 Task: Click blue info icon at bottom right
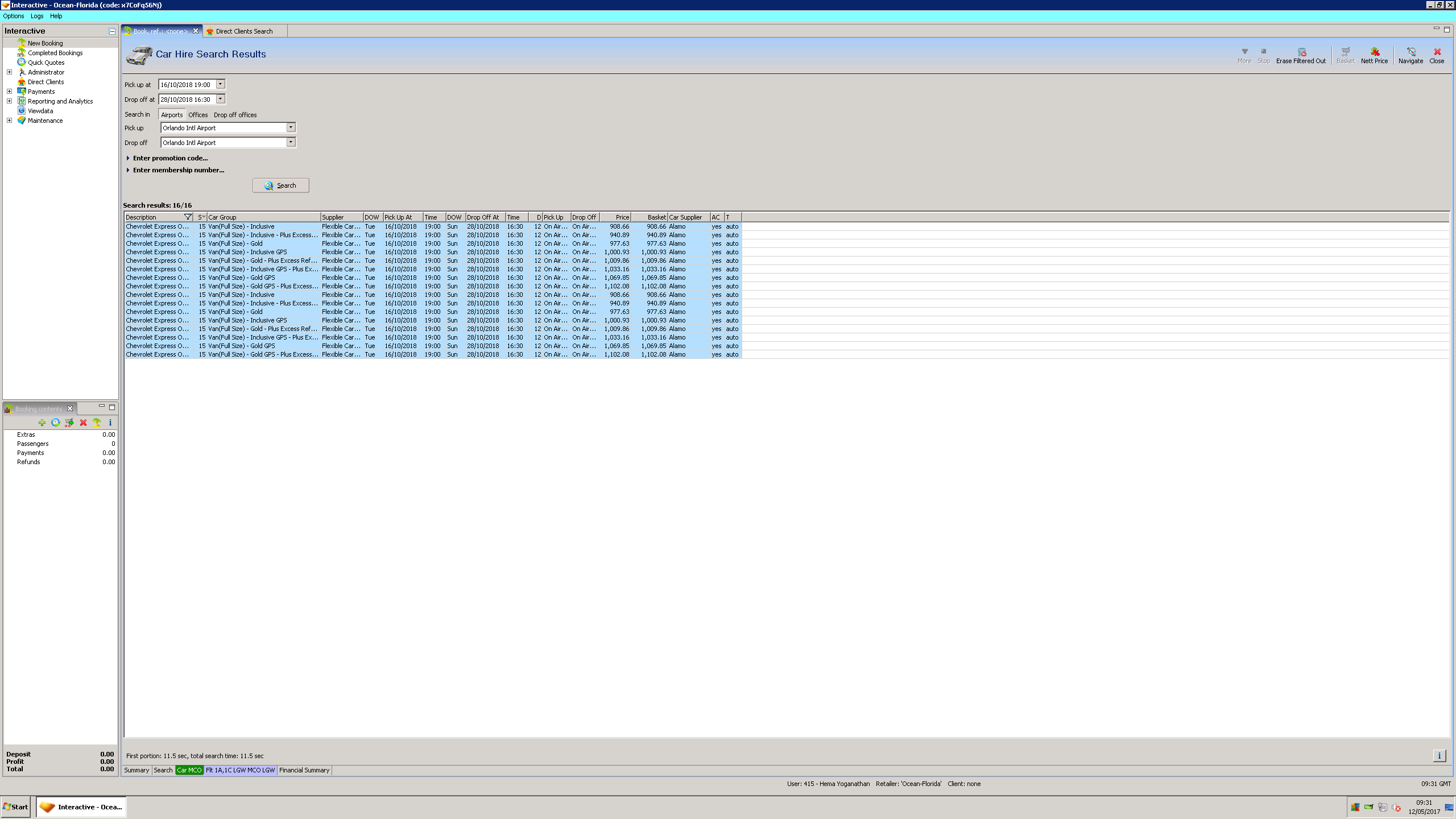click(x=1439, y=756)
